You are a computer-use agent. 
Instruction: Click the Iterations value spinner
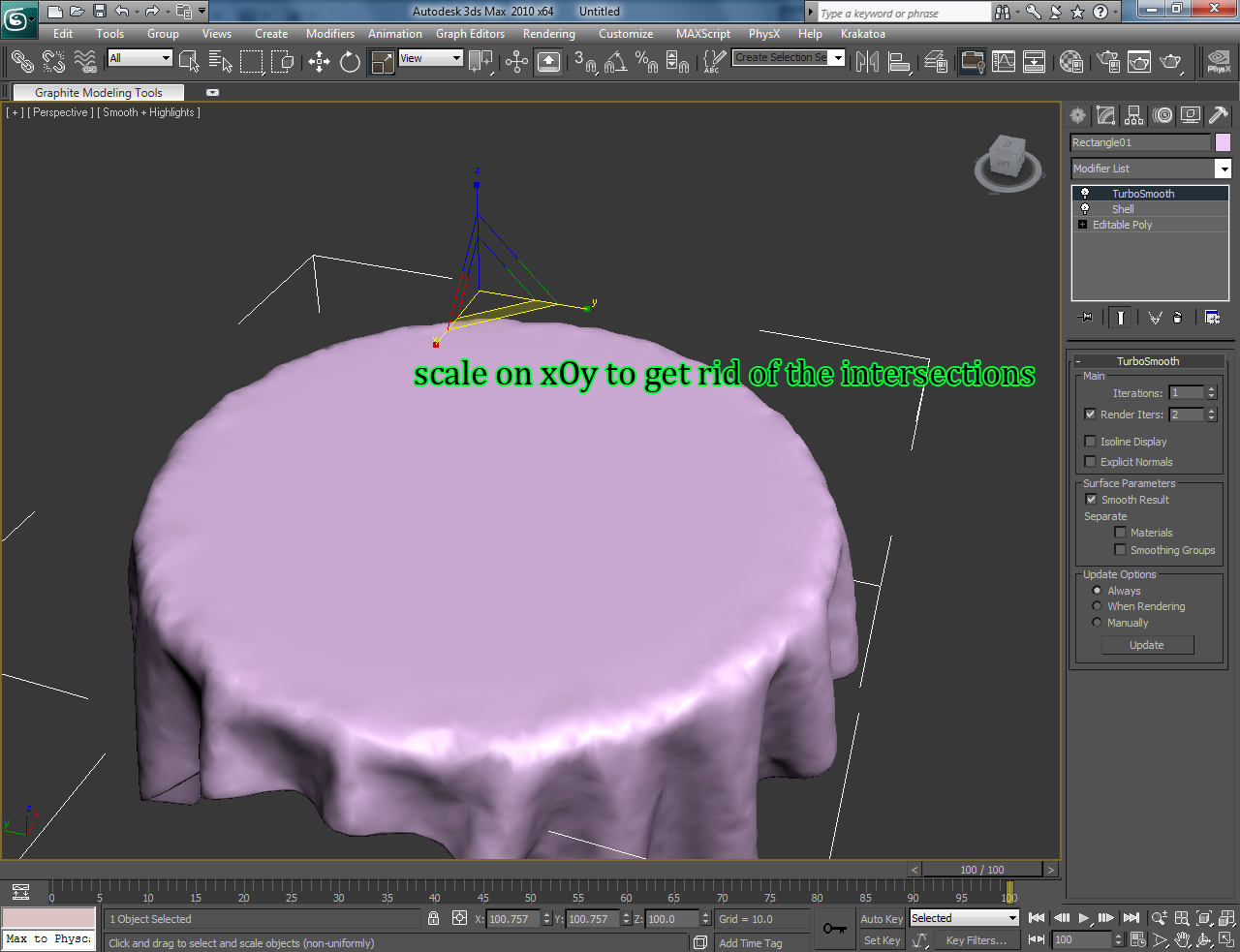[1211, 392]
